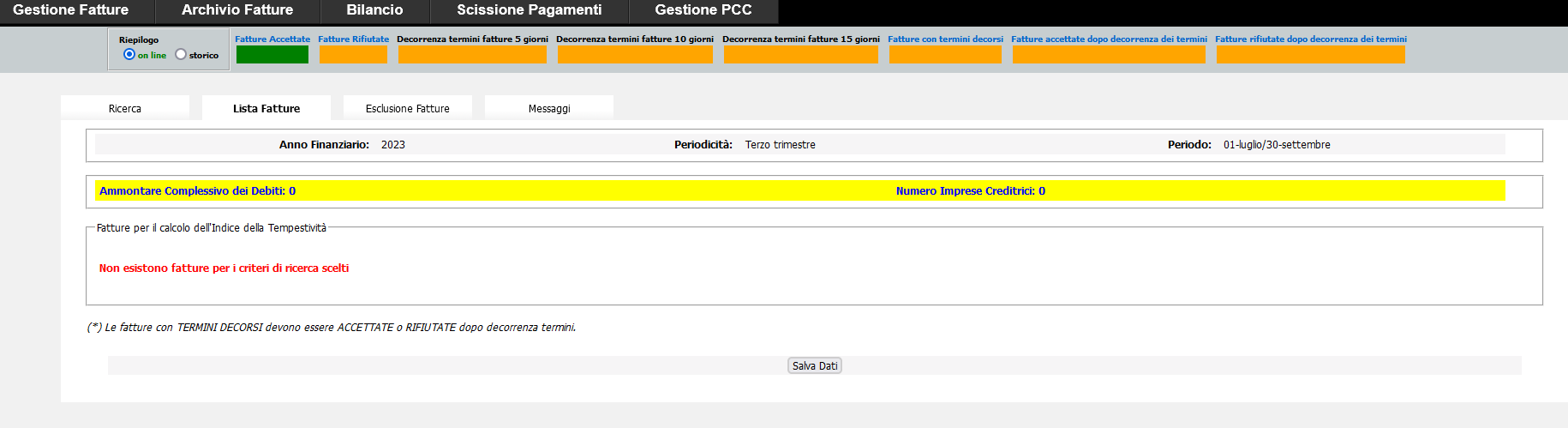The height and width of the screenshot is (428, 1568).
Task: Open the Gestione Fatture menu
Action: click(71, 10)
